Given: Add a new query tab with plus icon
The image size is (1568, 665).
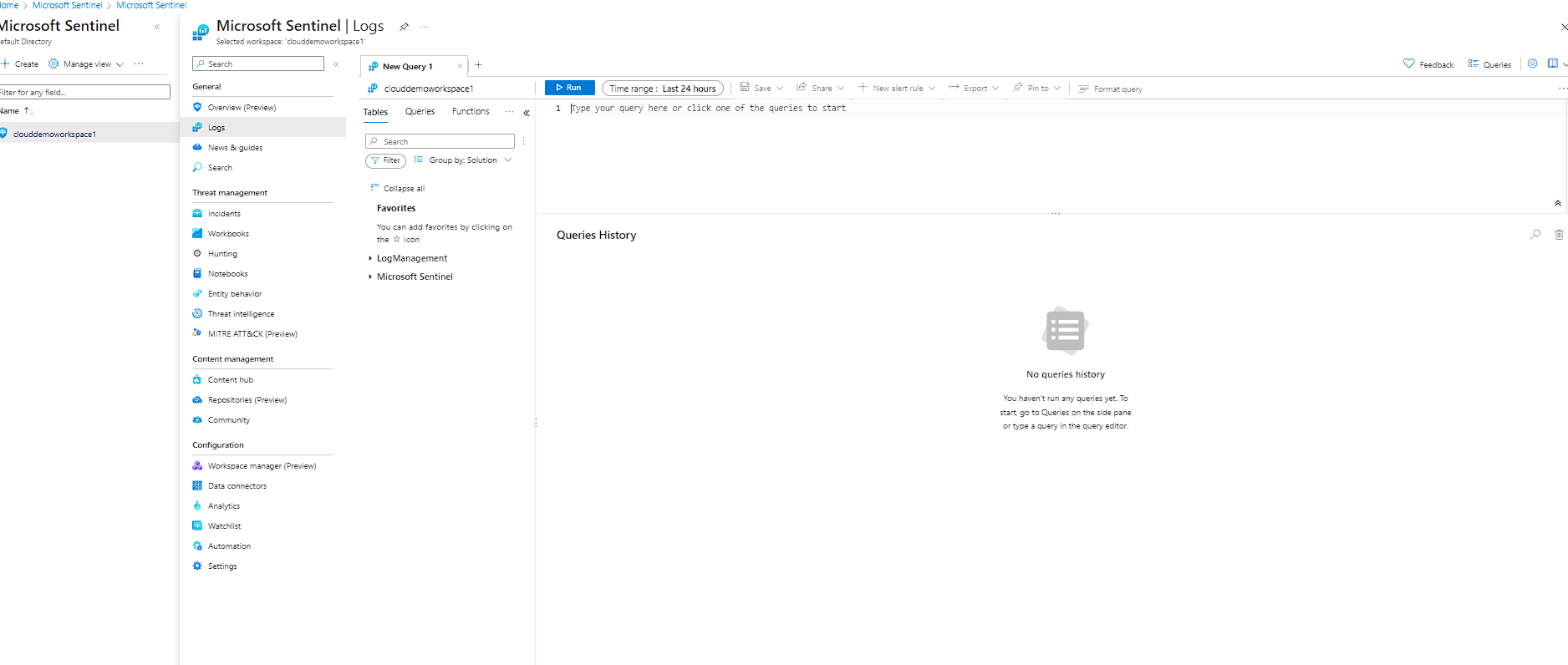Looking at the screenshot, I should pyautogui.click(x=478, y=65).
